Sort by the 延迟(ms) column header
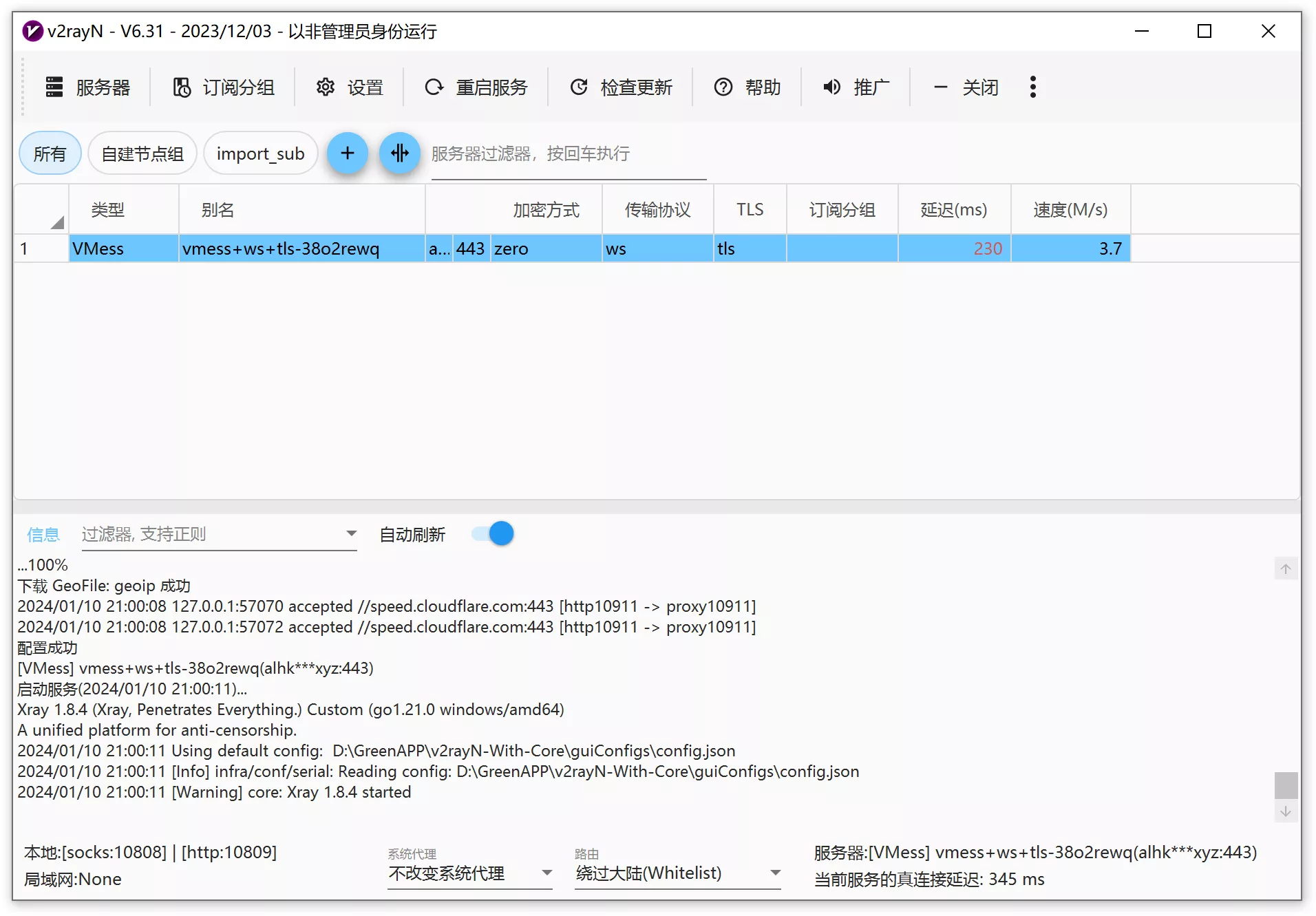This screenshot has width=1316, height=916. tap(953, 210)
